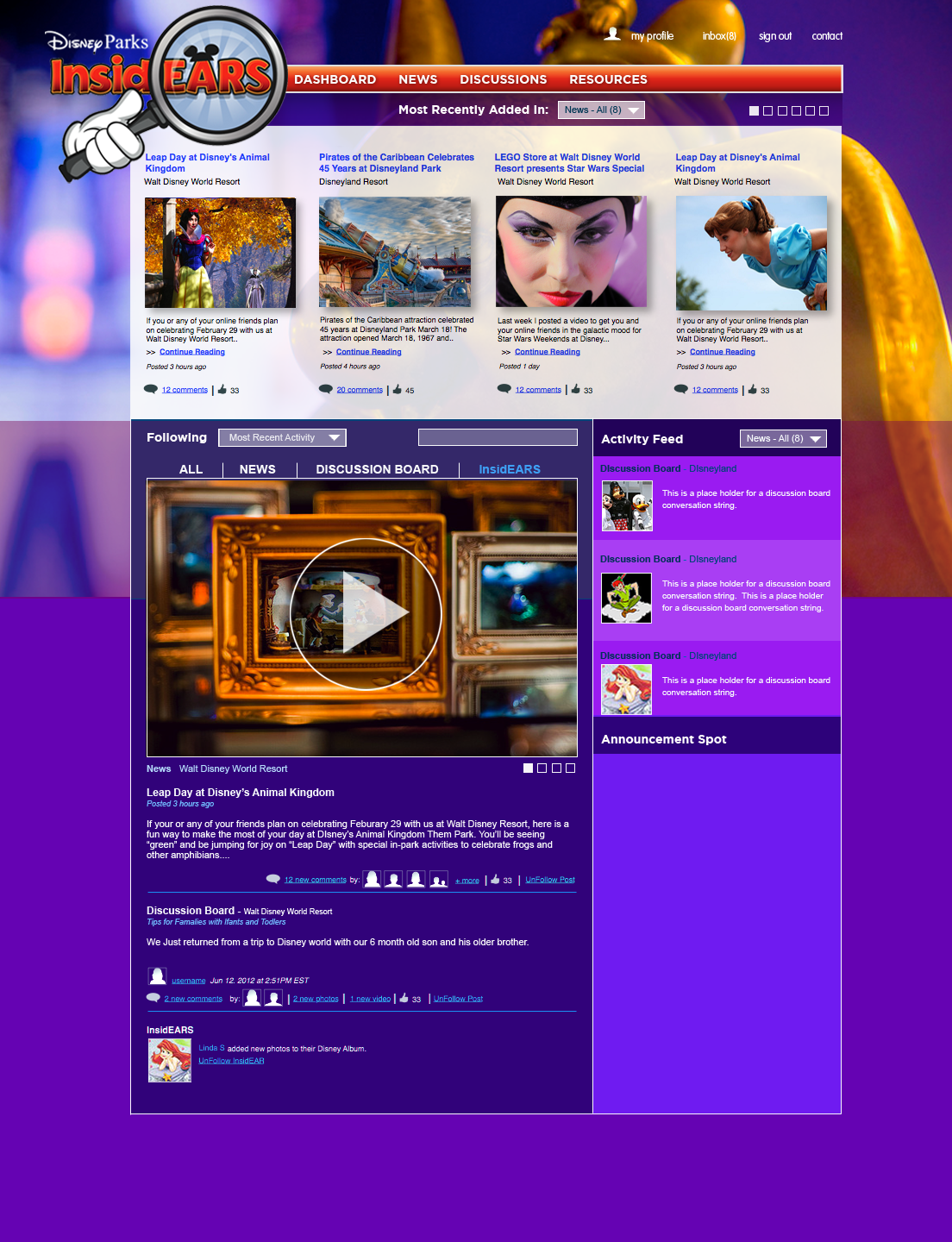Open the DASHBOARD menu
Image resolution: width=952 pixels, height=1242 pixels.
(335, 79)
